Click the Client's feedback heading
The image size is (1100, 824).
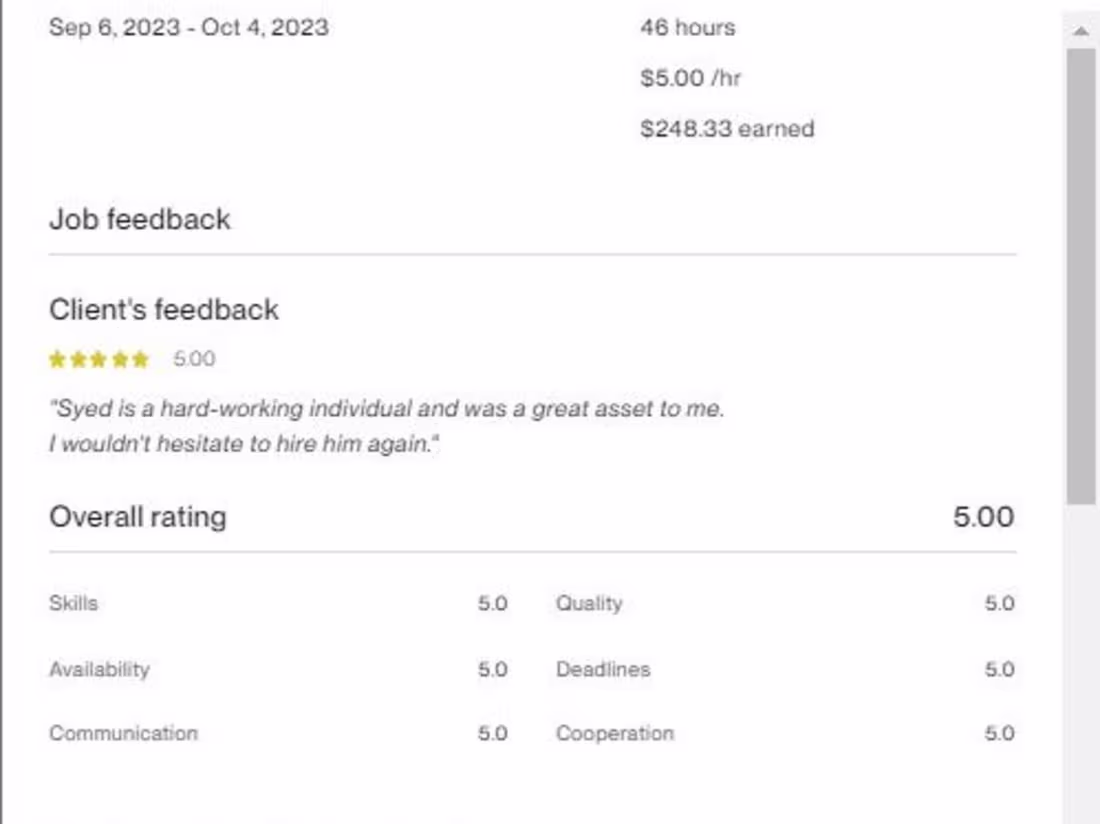point(164,310)
